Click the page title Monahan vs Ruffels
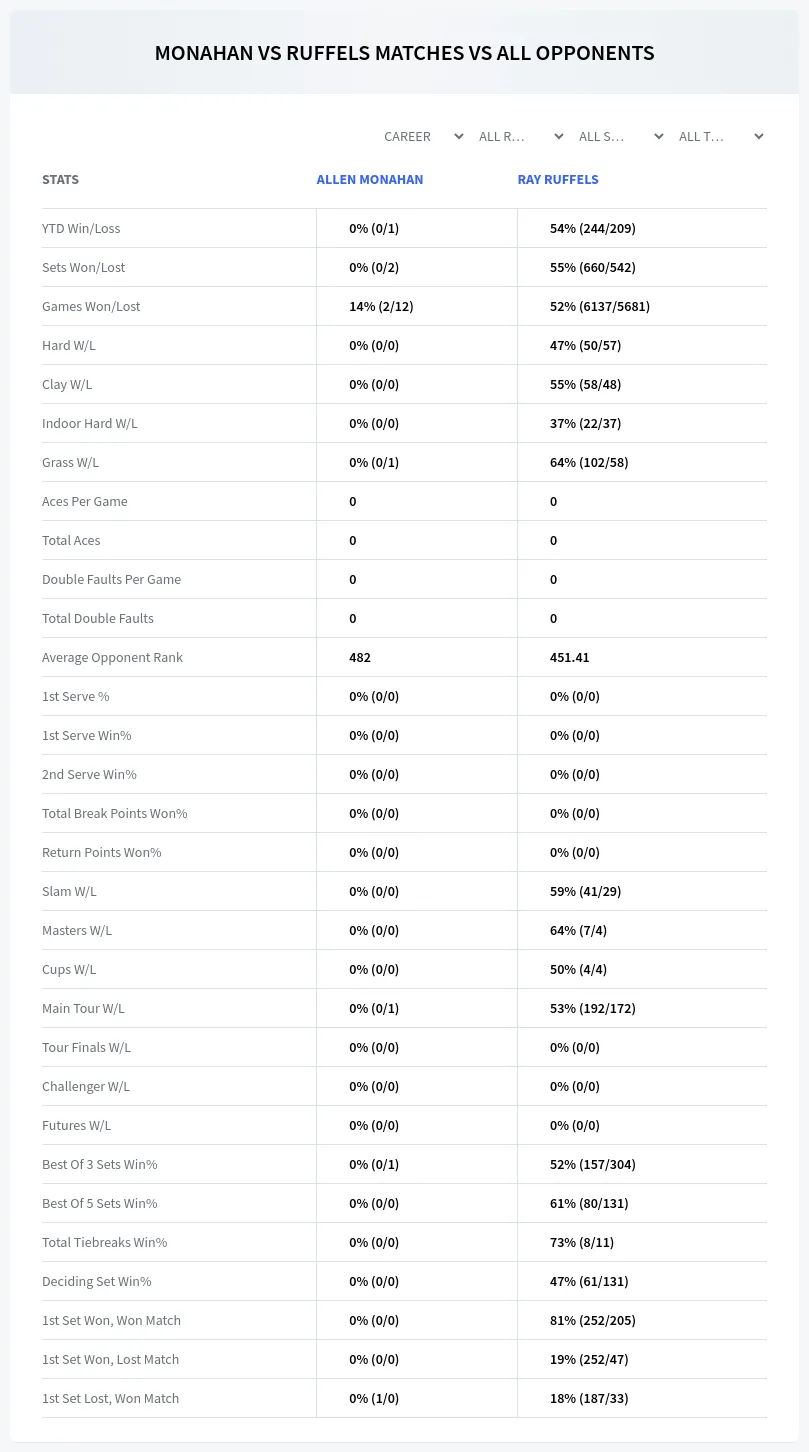 pos(404,53)
